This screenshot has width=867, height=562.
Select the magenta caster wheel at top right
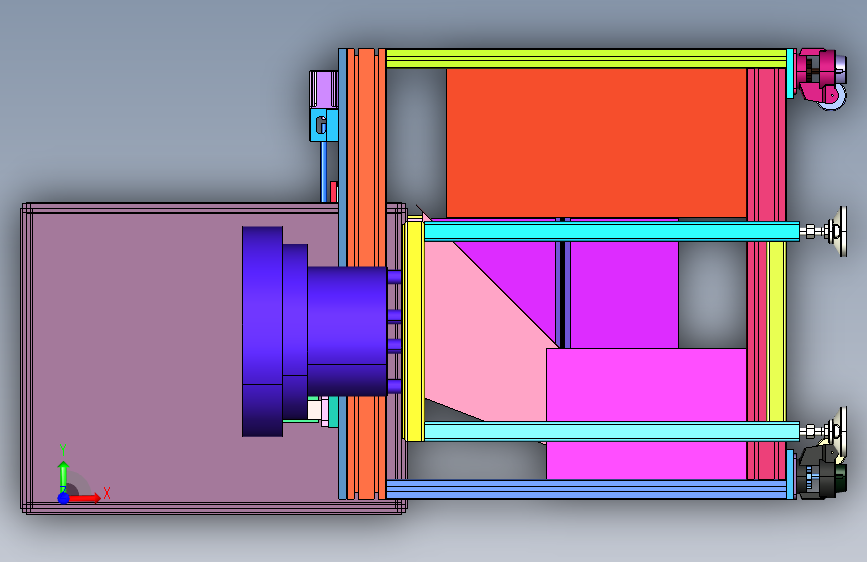coord(822,77)
